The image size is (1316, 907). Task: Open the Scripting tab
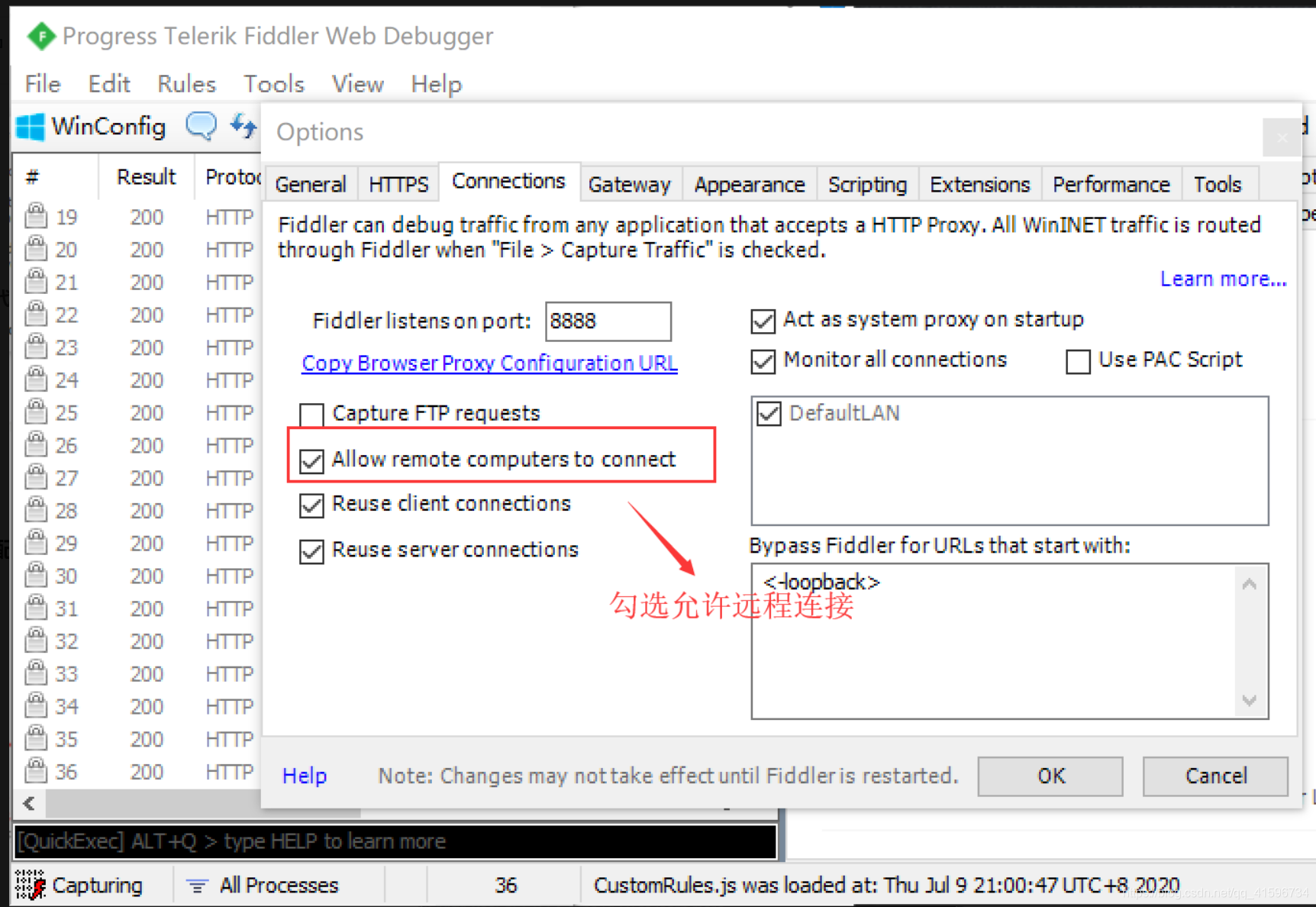pyautogui.click(x=868, y=185)
